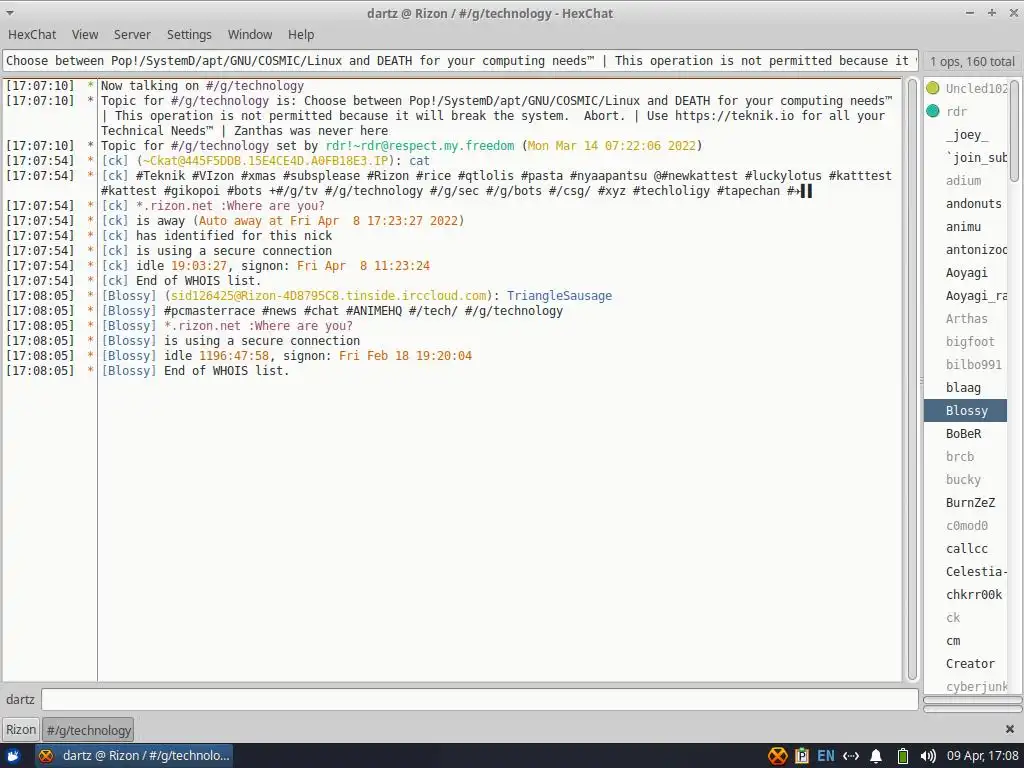Select BoBeR in the user list
The image size is (1024, 768).
(966, 434)
